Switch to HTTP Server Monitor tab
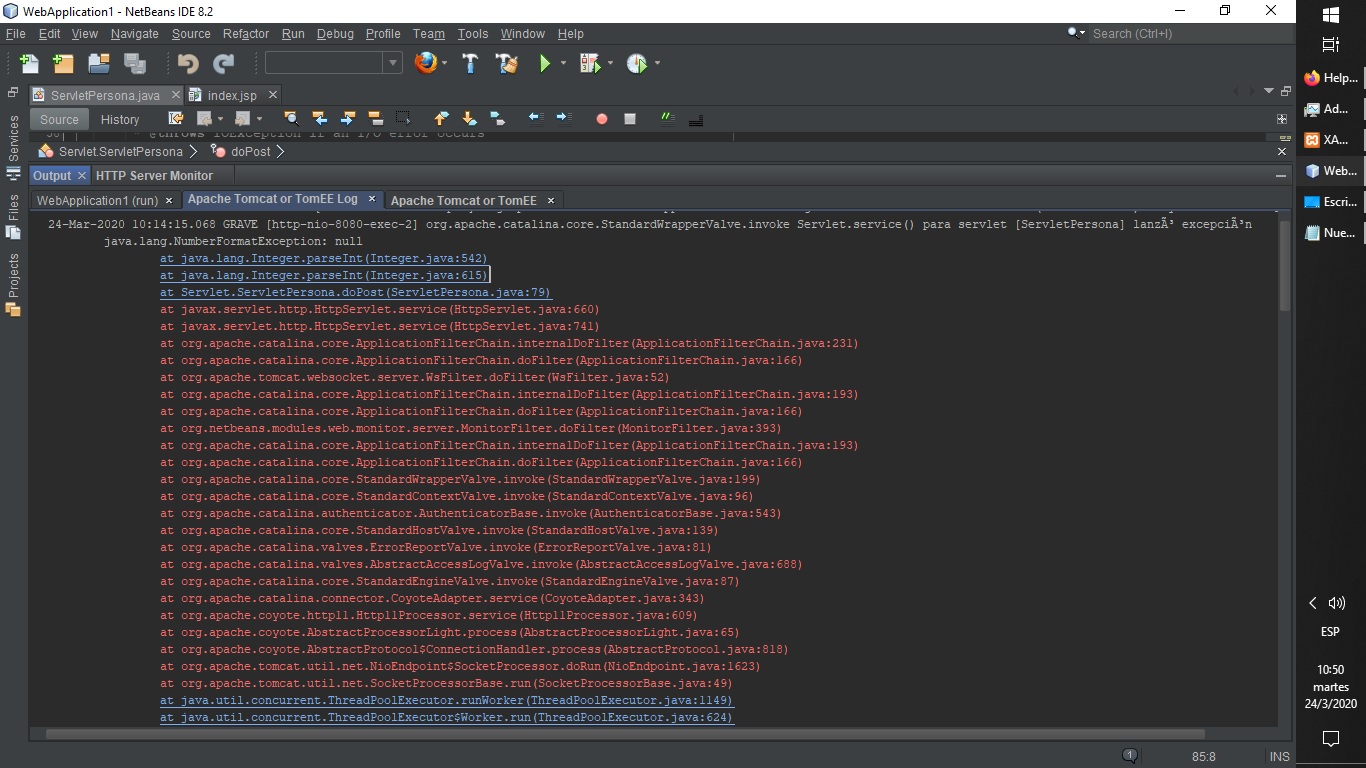This screenshot has height=768, width=1366. tap(154, 175)
